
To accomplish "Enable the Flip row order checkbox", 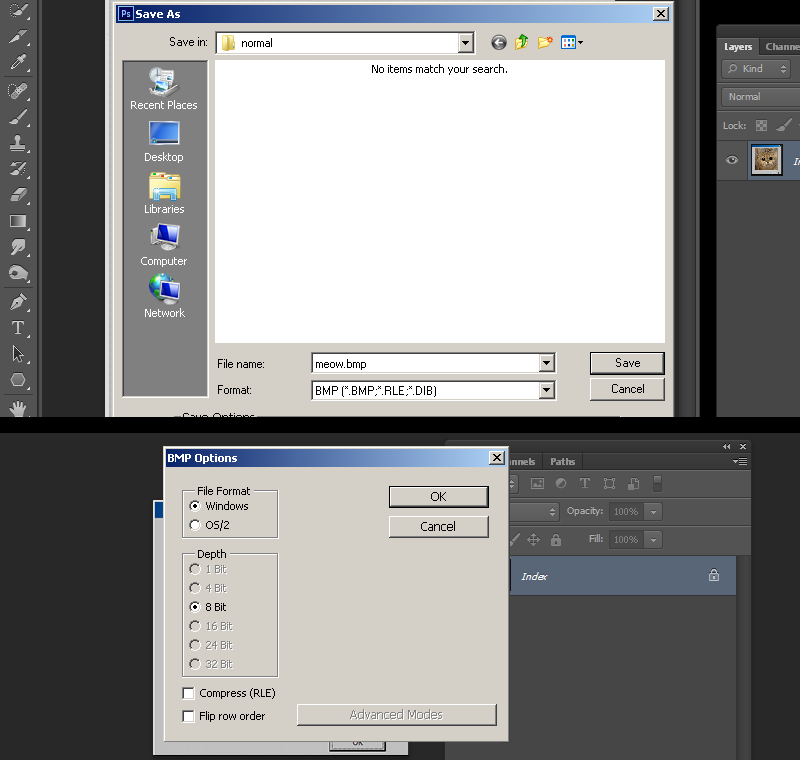I will pos(188,716).
